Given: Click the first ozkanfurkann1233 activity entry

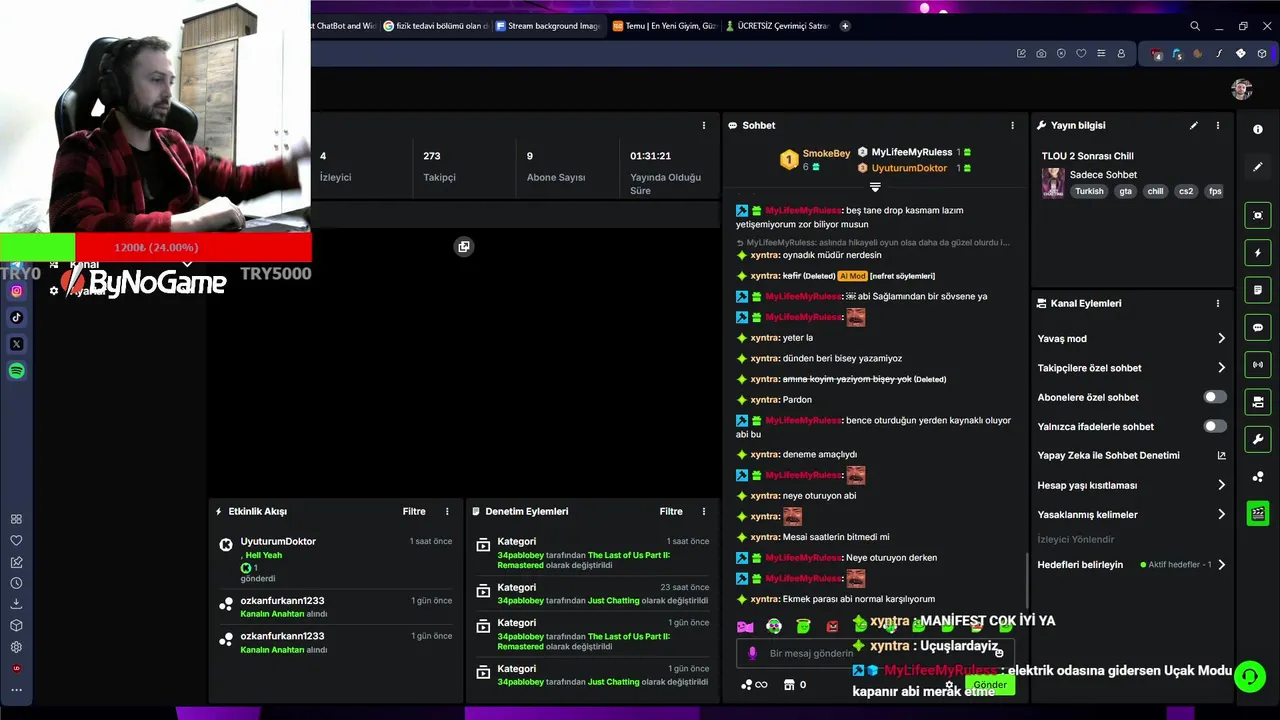Looking at the screenshot, I should click(336, 607).
